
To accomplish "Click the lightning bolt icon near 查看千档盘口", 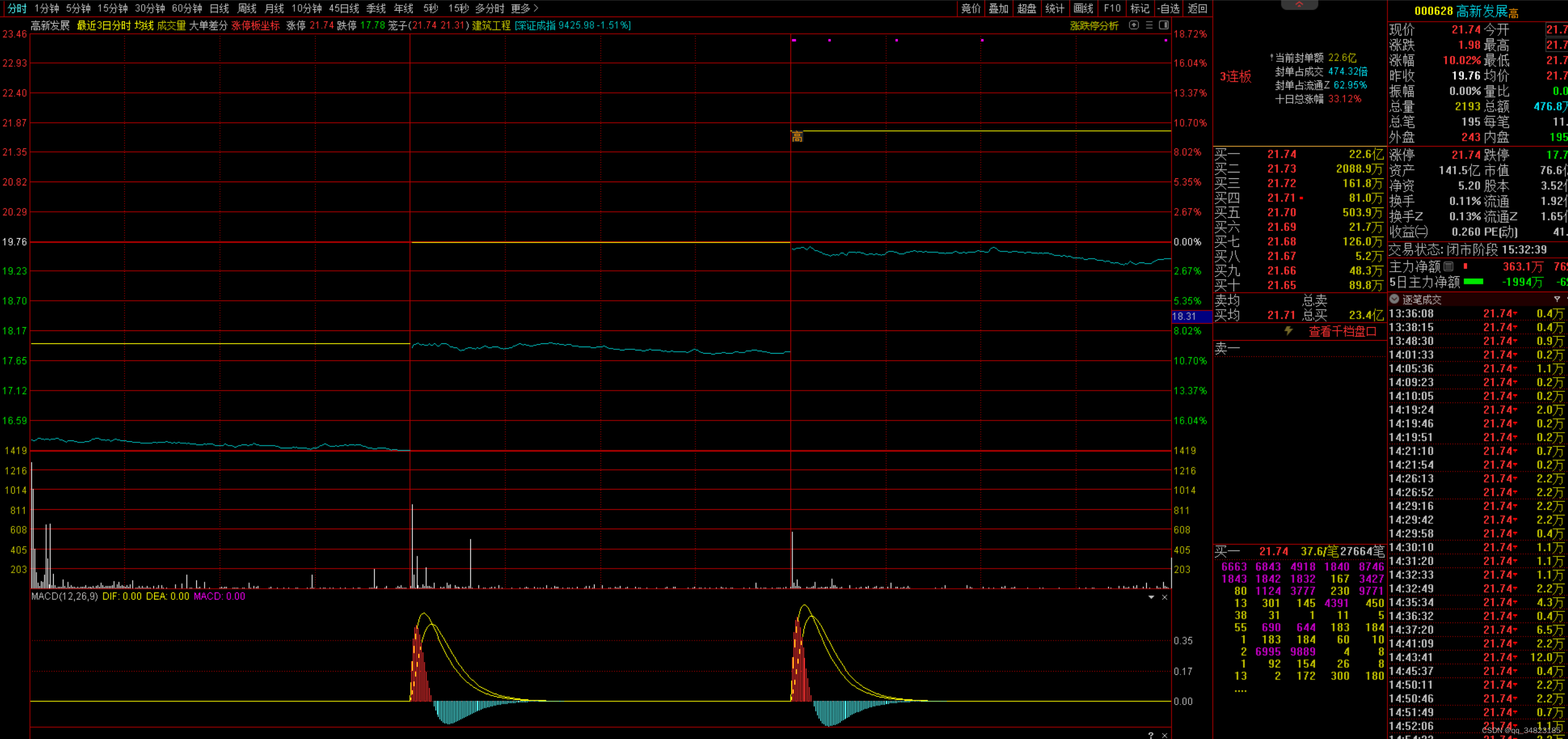I will pos(1288,330).
